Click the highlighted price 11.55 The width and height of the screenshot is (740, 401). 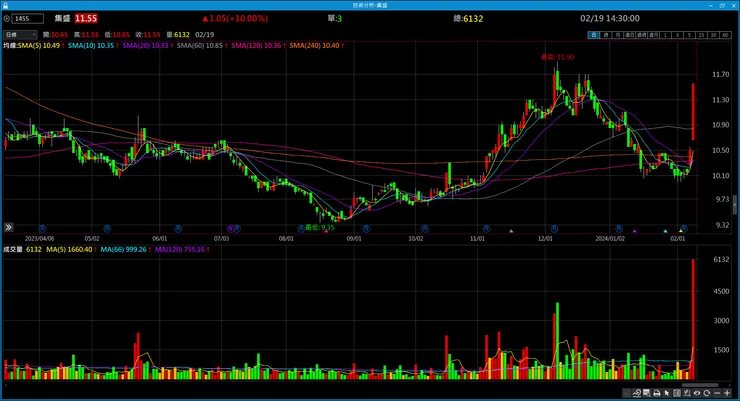pyautogui.click(x=86, y=19)
